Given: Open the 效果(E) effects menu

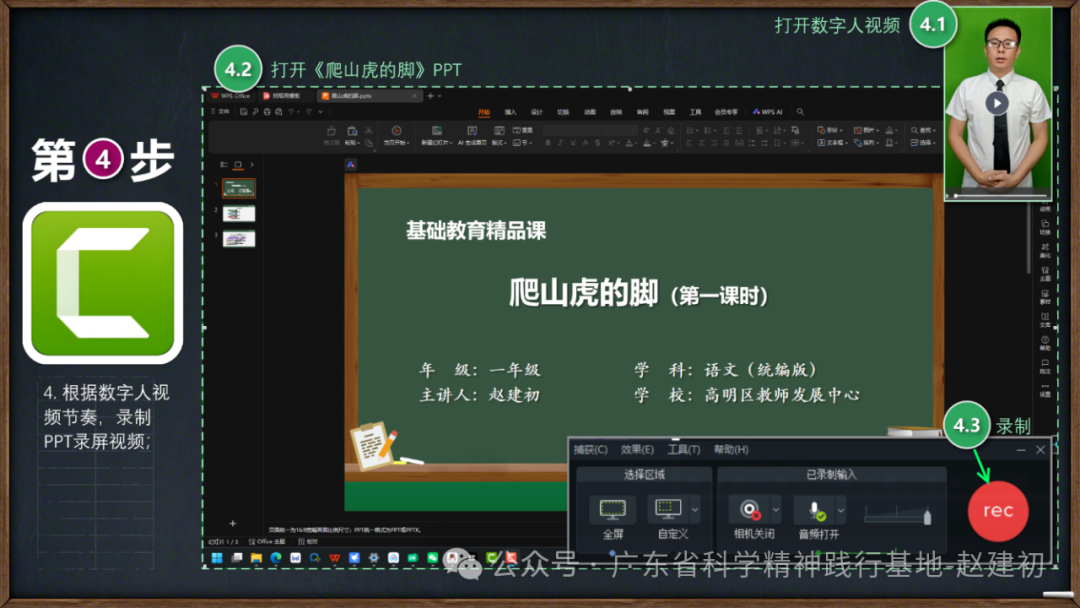Looking at the screenshot, I should [x=637, y=450].
